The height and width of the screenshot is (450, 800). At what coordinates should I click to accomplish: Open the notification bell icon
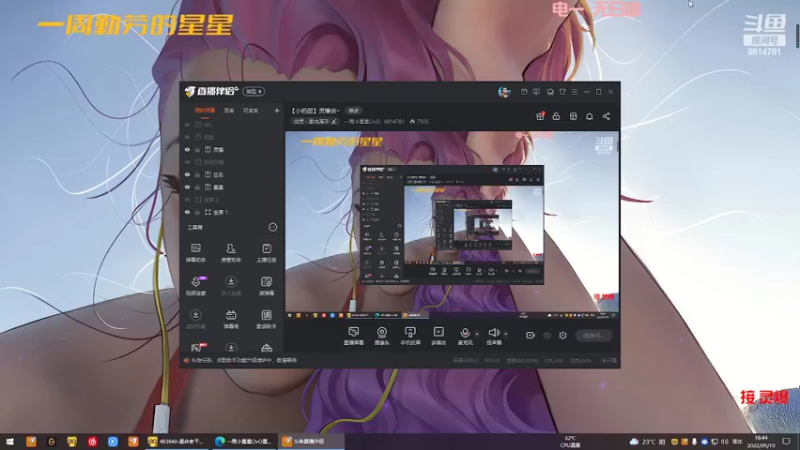[589, 116]
